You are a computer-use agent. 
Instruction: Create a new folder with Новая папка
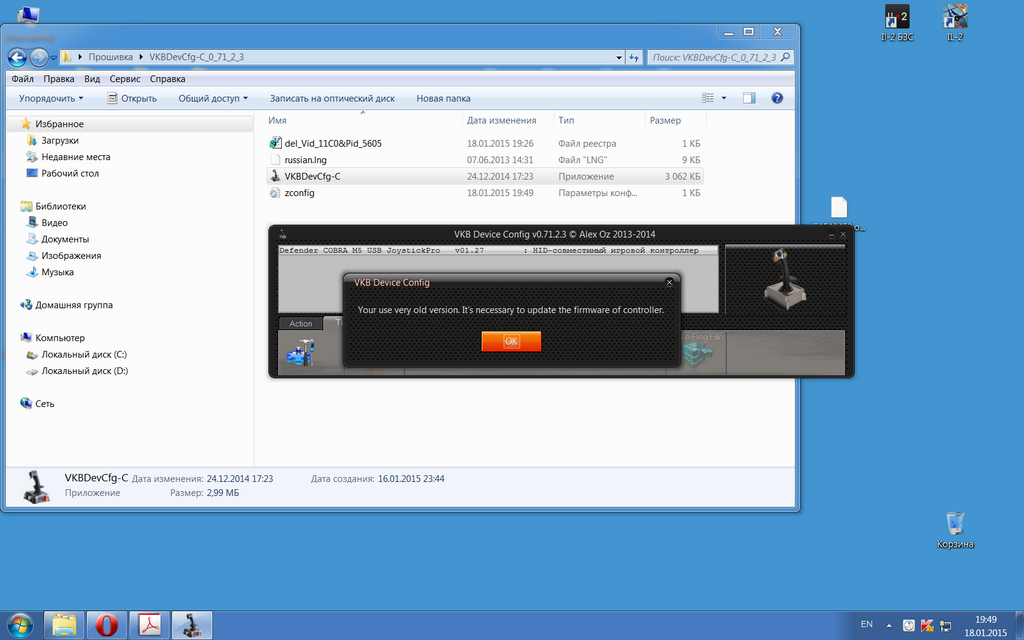coord(443,98)
